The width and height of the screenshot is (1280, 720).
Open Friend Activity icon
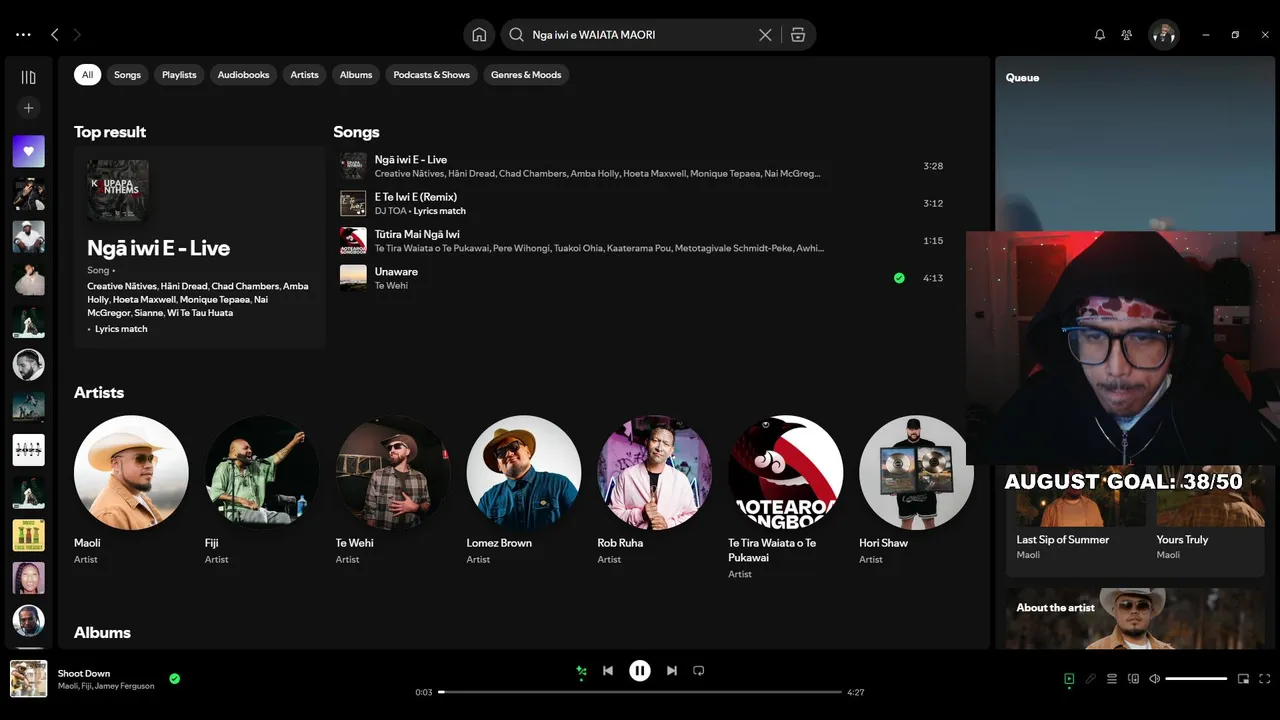point(1127,35)
